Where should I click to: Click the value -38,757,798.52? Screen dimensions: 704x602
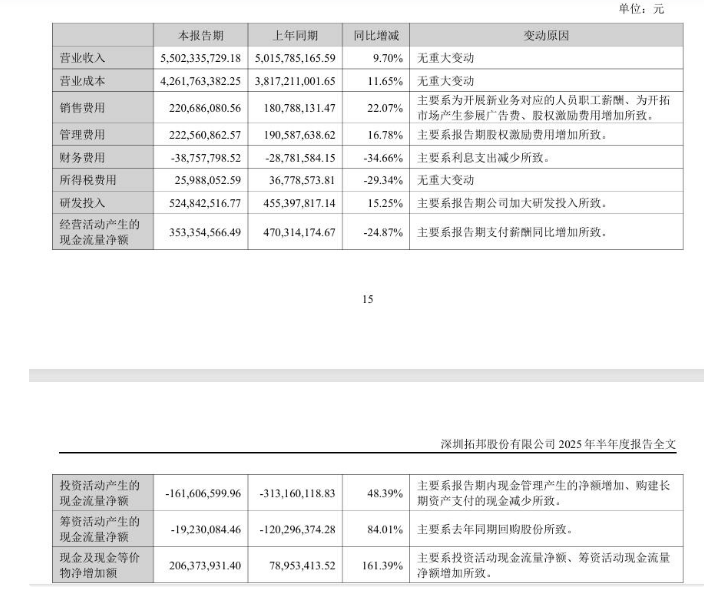point(206,158)
